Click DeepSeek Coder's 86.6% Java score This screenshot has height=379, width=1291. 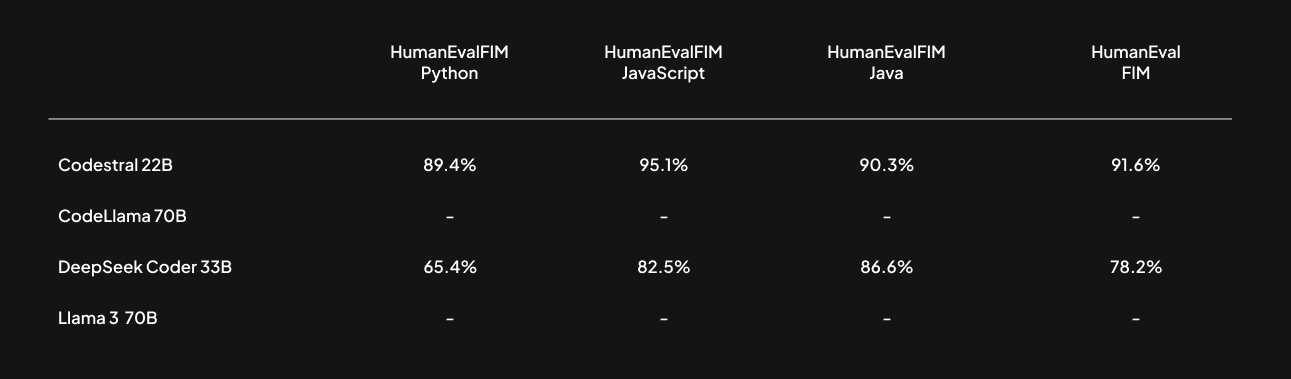(886, 268)
